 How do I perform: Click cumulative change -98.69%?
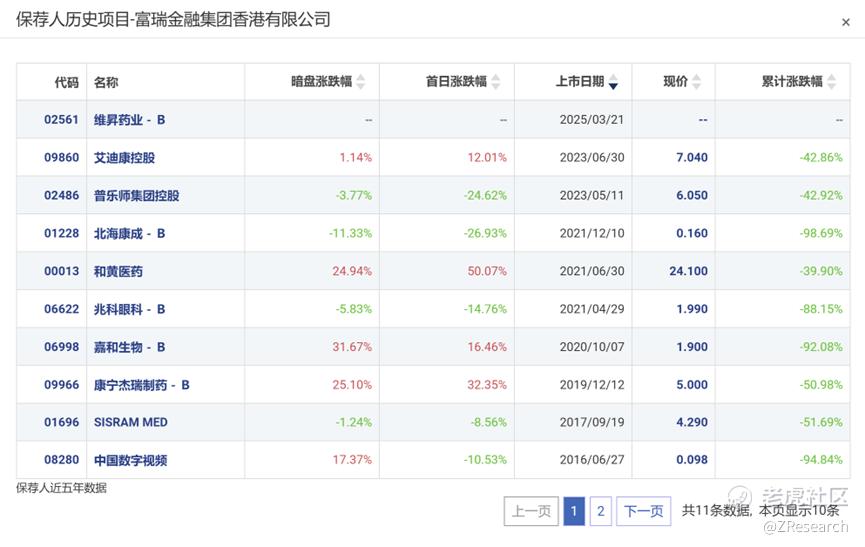coord(821,233)
